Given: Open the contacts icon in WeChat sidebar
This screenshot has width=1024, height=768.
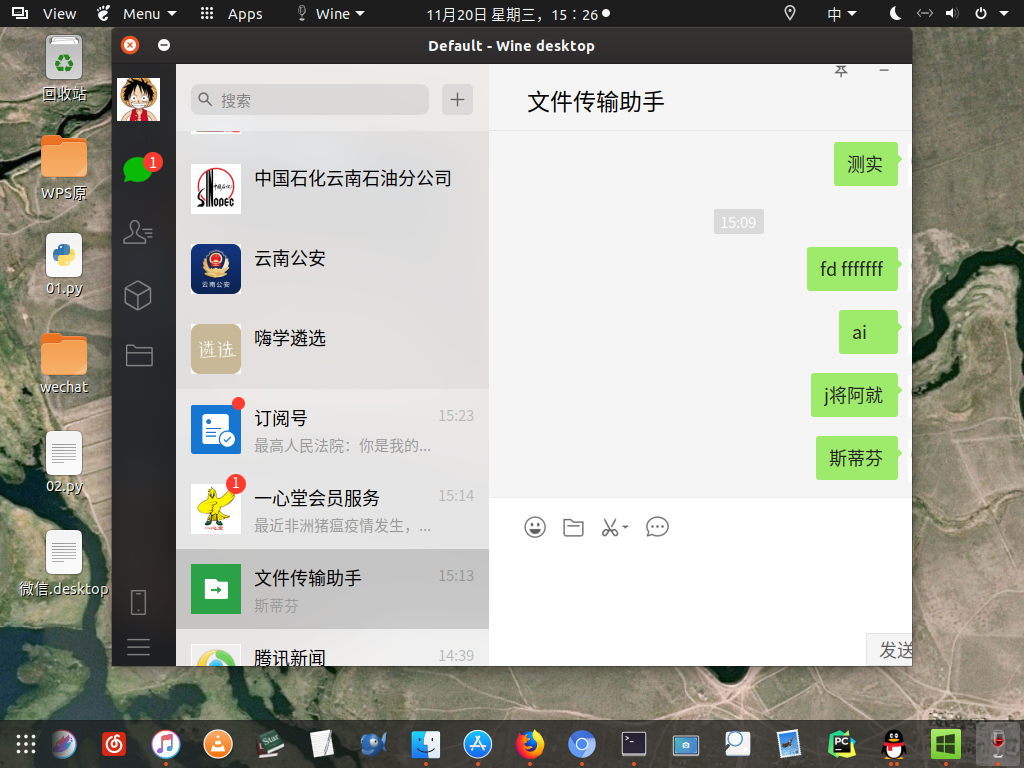Looking at the screenshot, I should 138,232.
